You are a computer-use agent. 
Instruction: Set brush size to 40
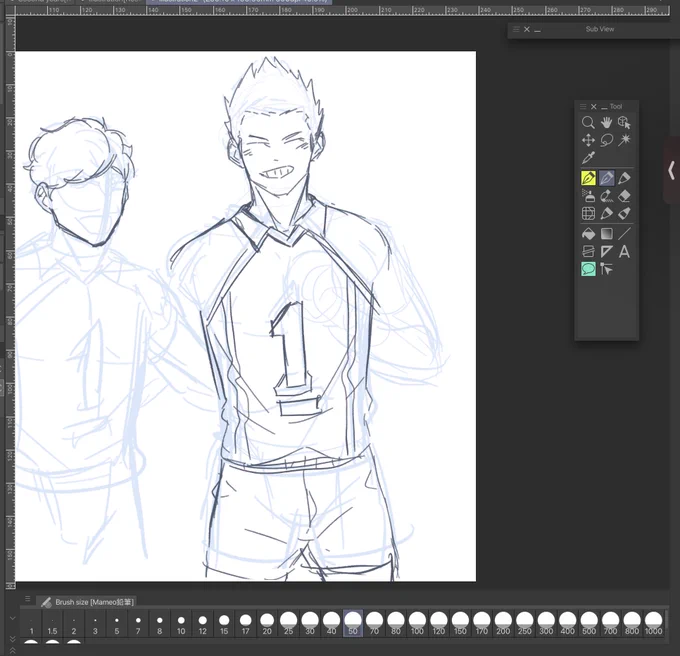331,623
